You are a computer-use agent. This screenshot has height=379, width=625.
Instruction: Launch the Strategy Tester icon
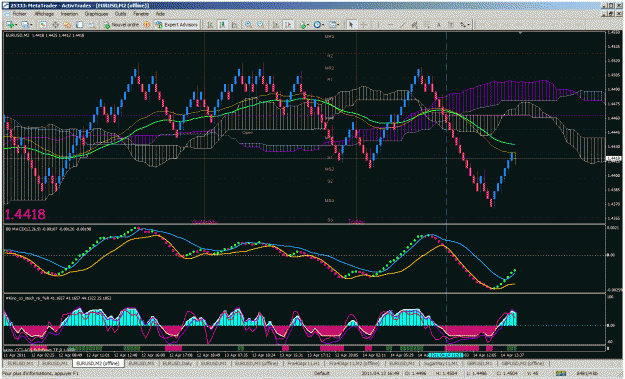(x=92, y=25)
